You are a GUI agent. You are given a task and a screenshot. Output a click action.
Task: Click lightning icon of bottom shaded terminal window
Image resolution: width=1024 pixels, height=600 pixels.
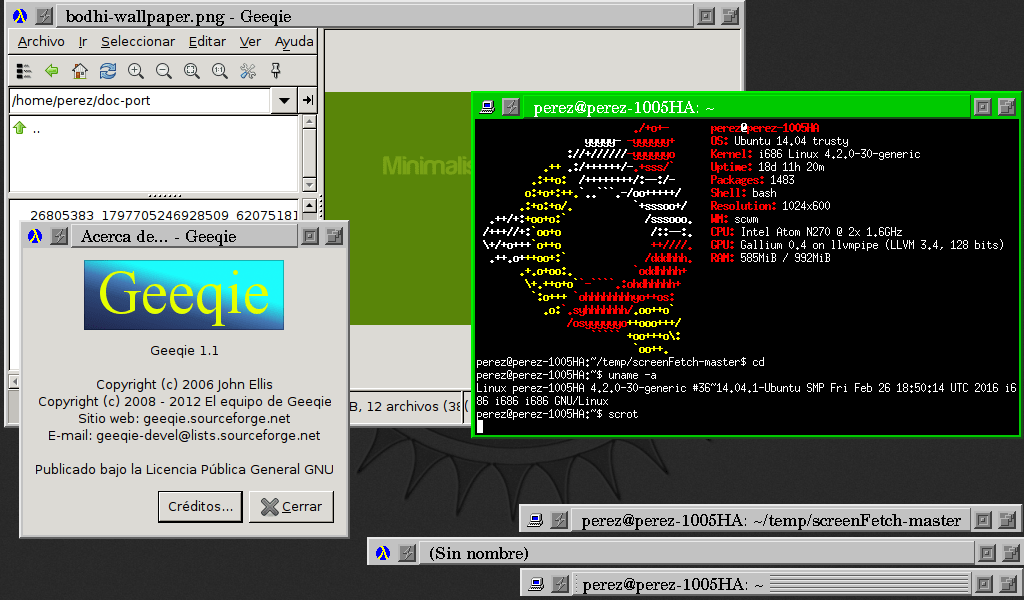coord(560,584)
